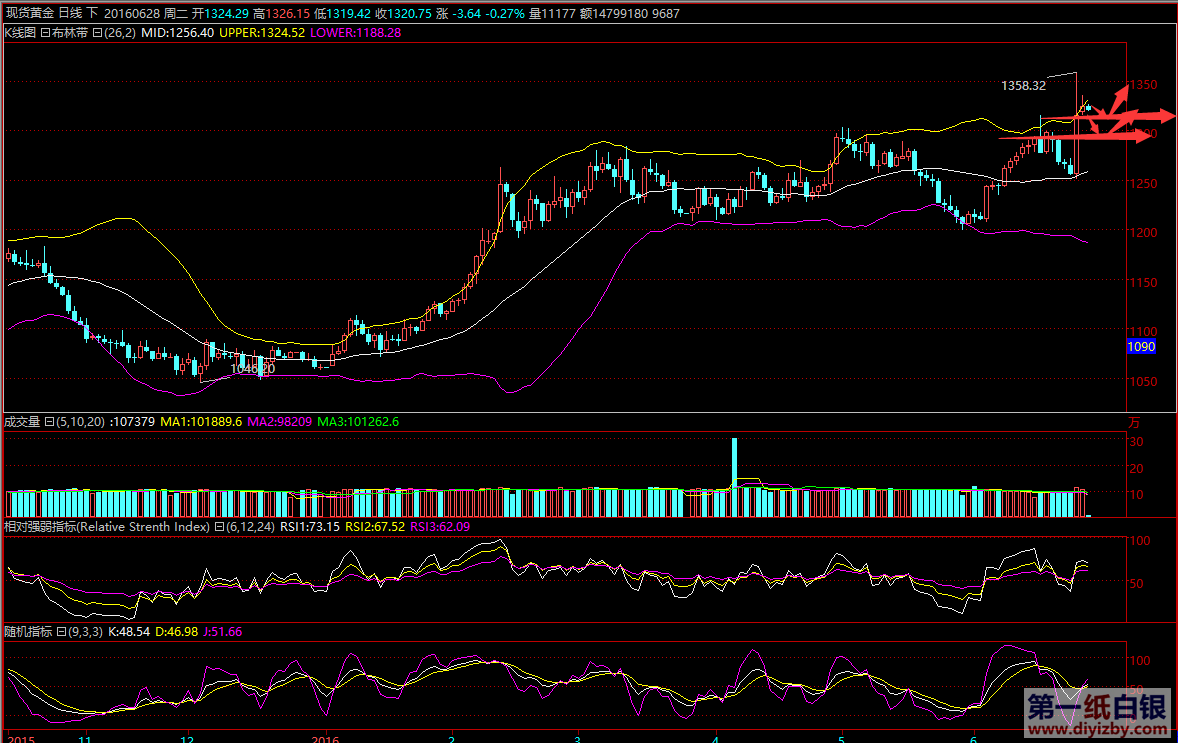The image size is (1178, 743).
Task: Click the blue 1090 price marker
Action: click(1141, 347)
